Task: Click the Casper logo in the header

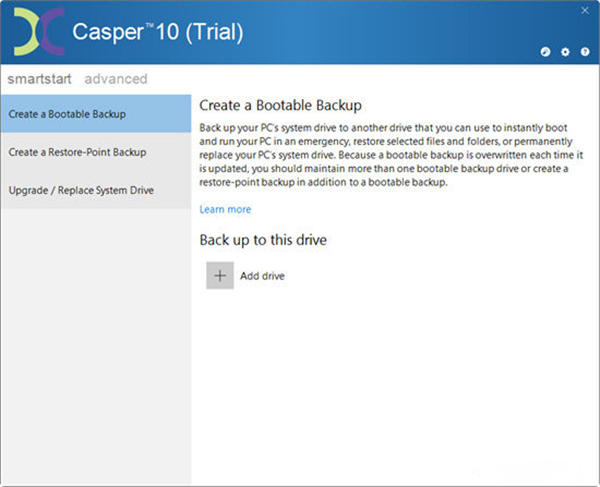Action: pyautogui.click(x=38, y=32)
